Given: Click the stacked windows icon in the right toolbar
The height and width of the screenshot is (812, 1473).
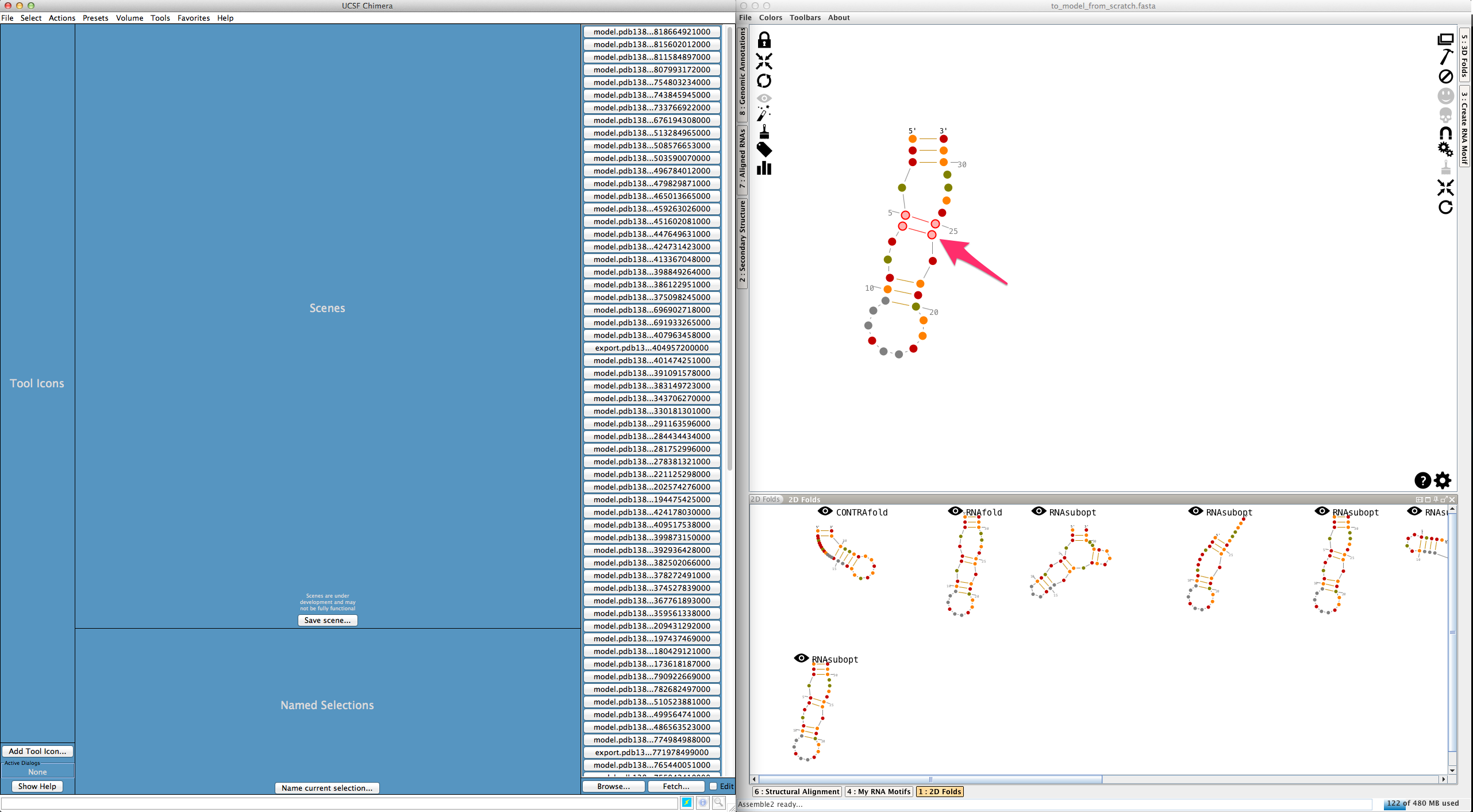Looking at the screenshot, I should [x=1445, y=39].
